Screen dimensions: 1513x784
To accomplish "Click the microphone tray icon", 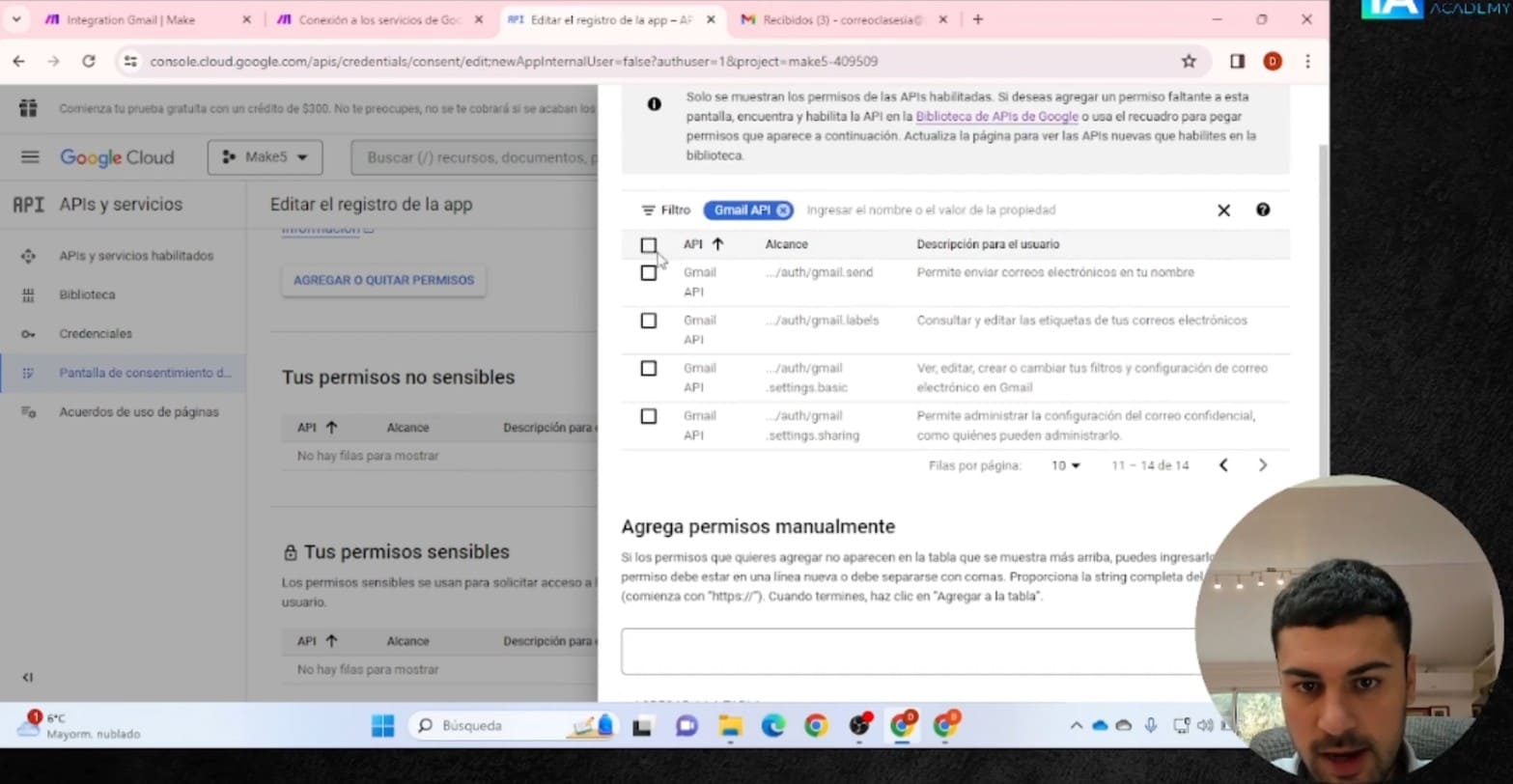I will tap(1151, 725).
